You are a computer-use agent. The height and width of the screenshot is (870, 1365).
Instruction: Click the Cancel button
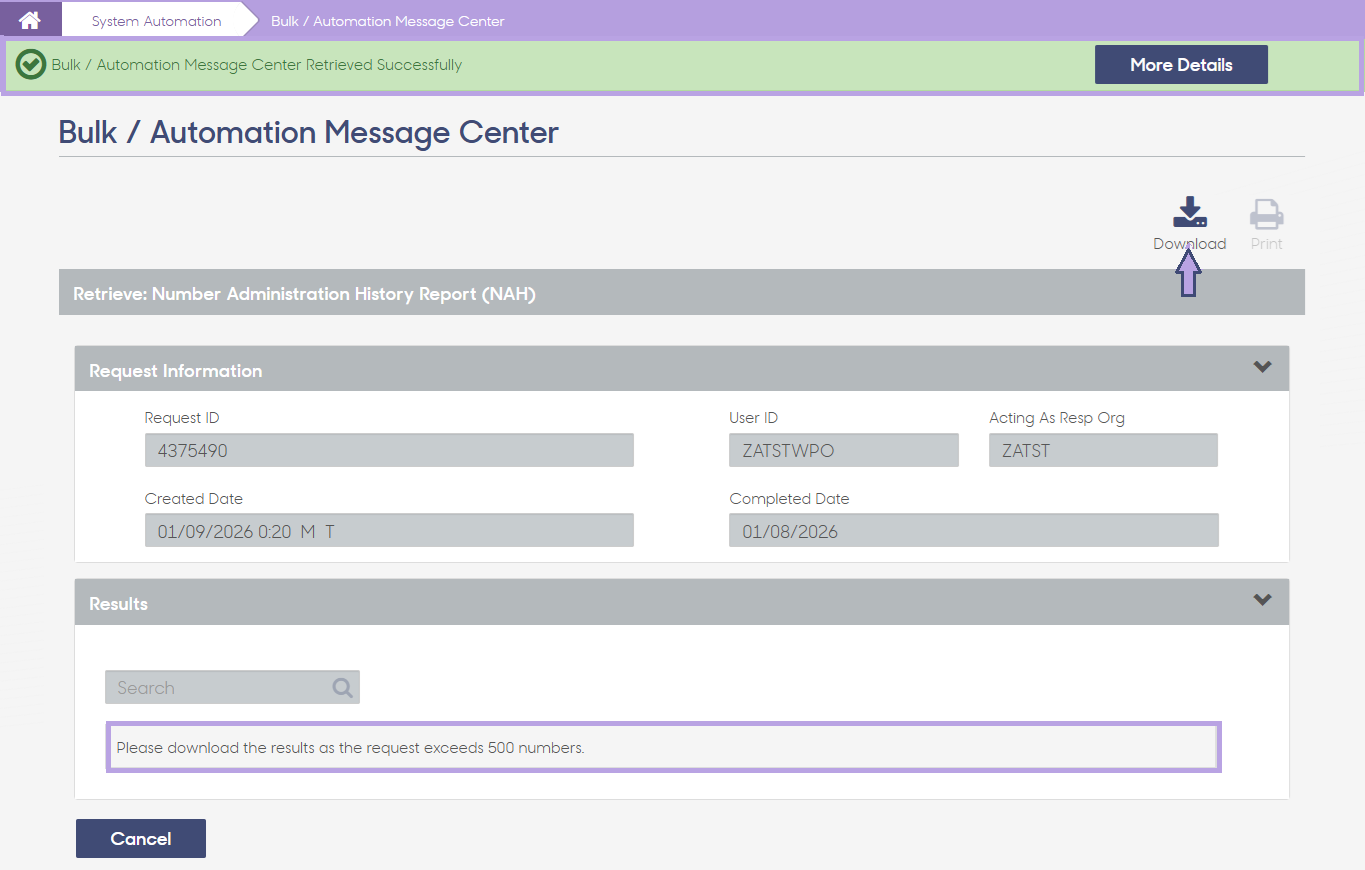click(141, 839)
